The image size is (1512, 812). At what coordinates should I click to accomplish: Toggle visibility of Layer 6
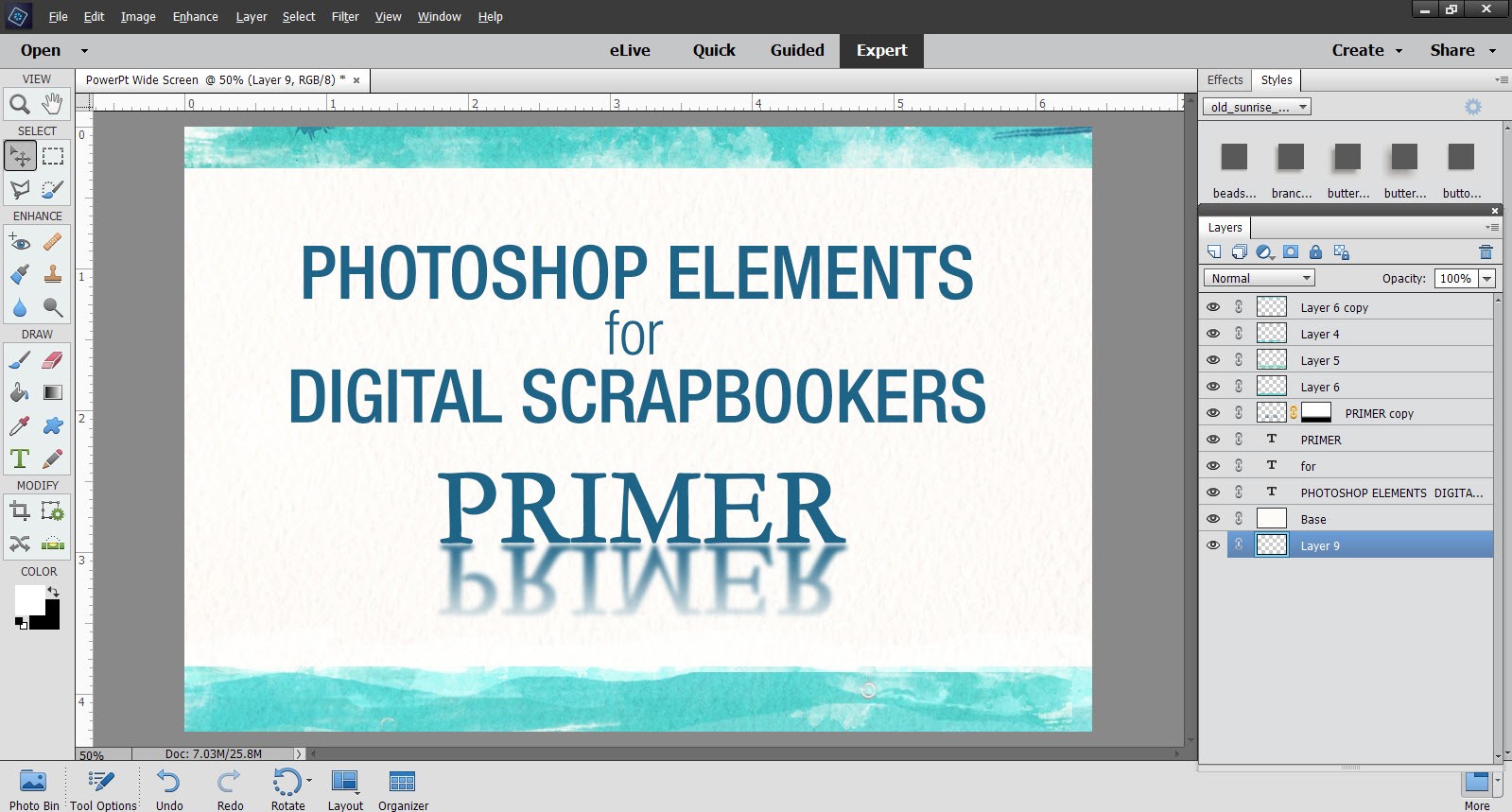1213,387
